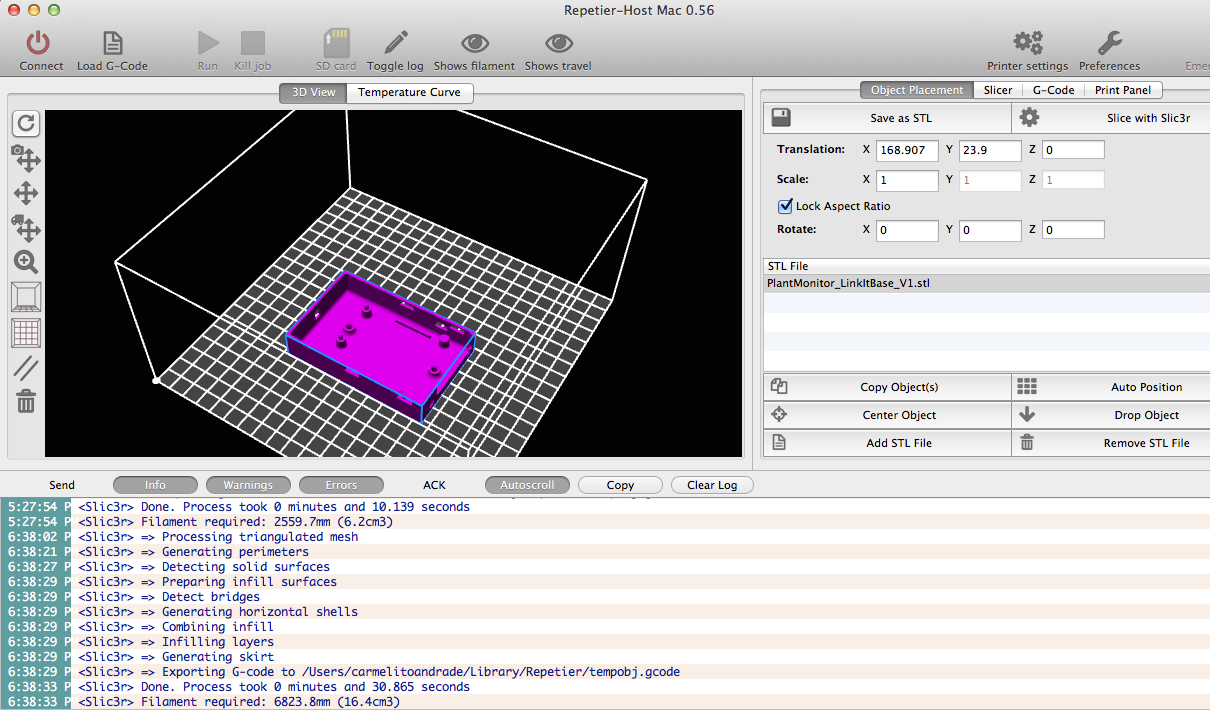Toggle Shows travel eye icon
This screenshot has width=1210, height=710.
tap(558, 43)
